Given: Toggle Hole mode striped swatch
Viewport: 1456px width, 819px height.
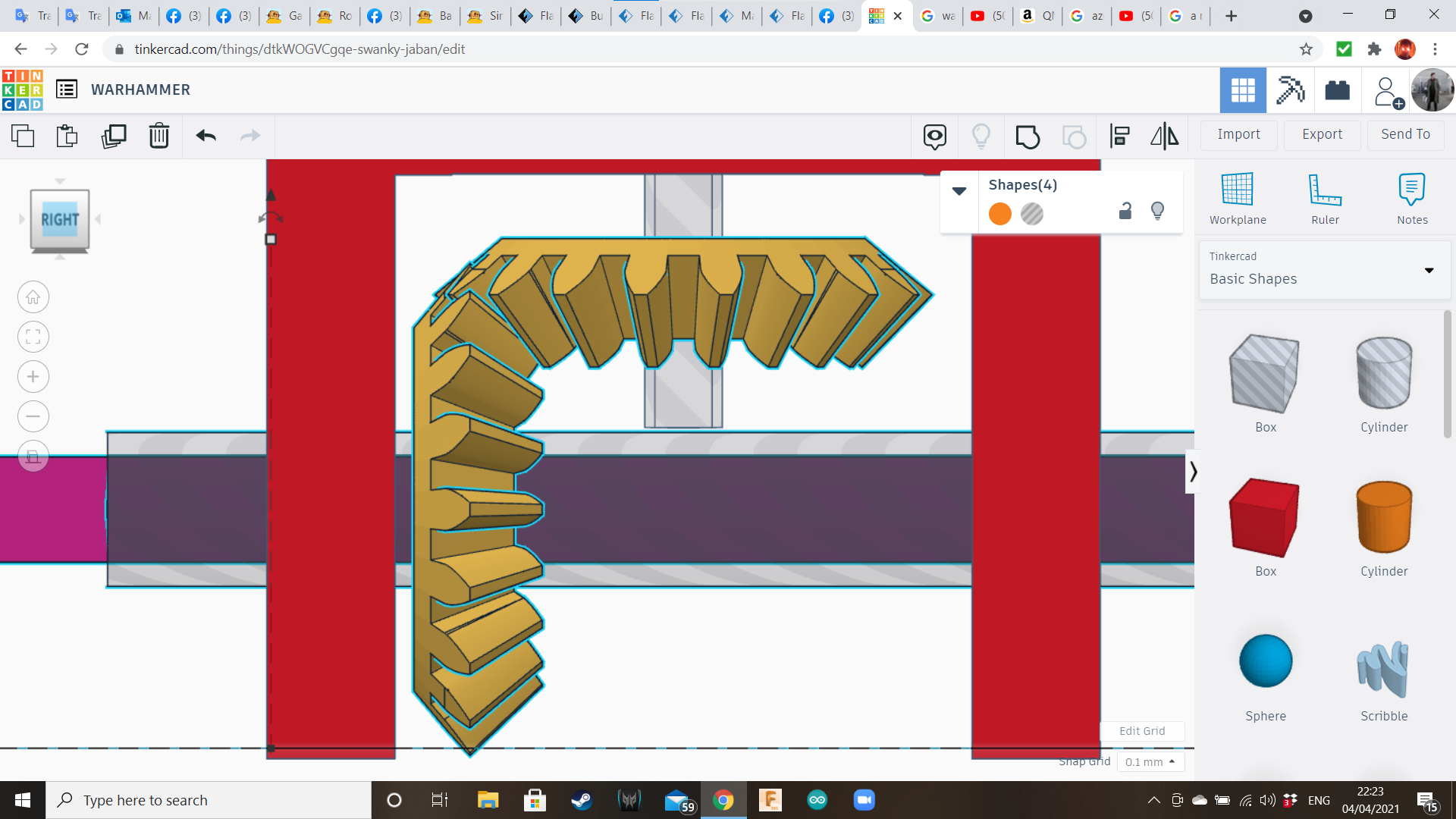Looking at the screenshot, I should 1032,214.
